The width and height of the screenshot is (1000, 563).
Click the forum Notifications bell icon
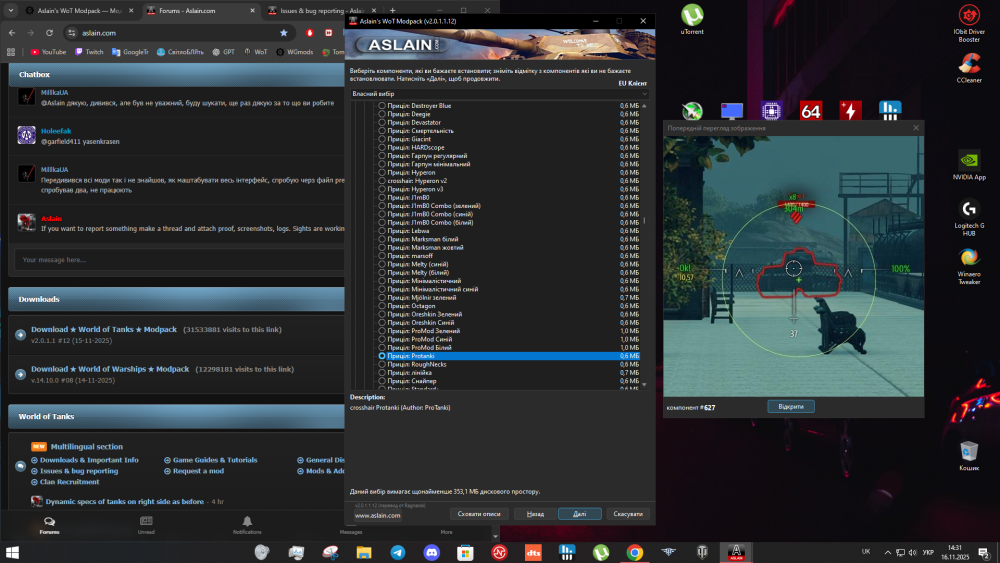(x=247, y=522)
